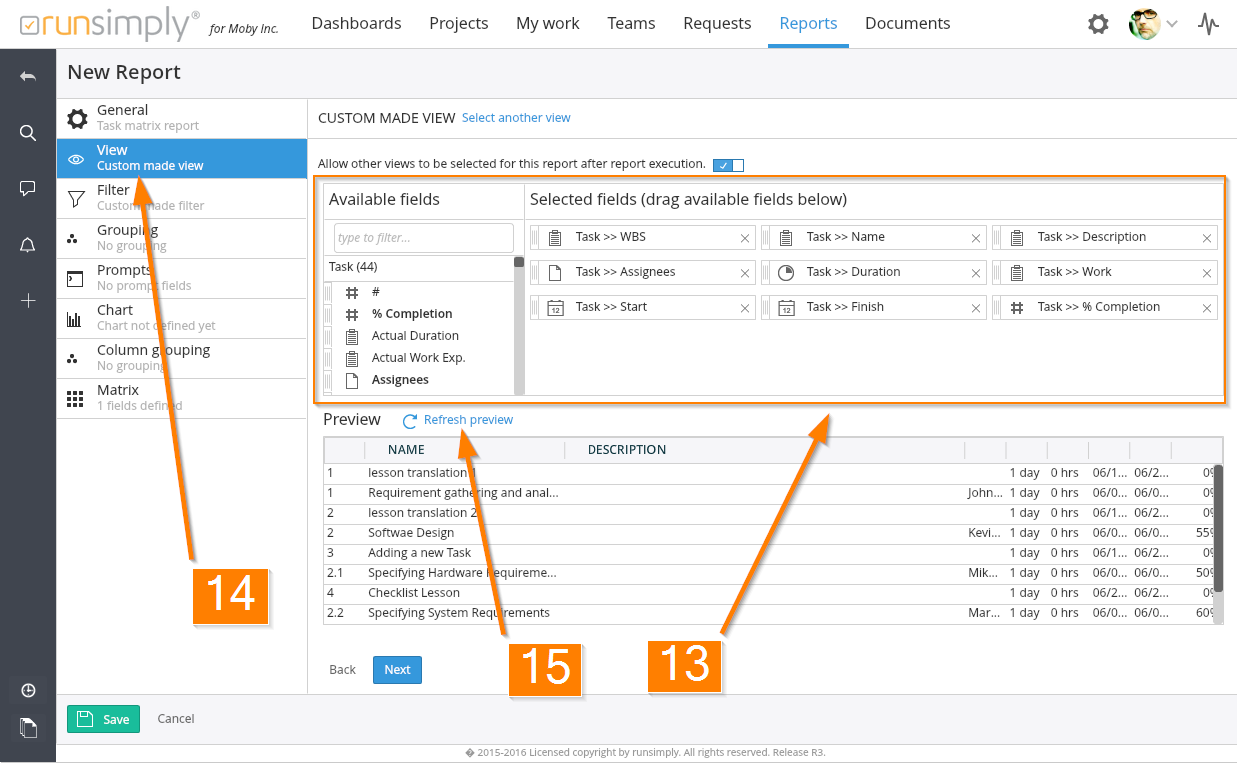This screenshot has width=1237, height=763.
Task: Open the user avatar dropdown
Action: click(1153, 24)
